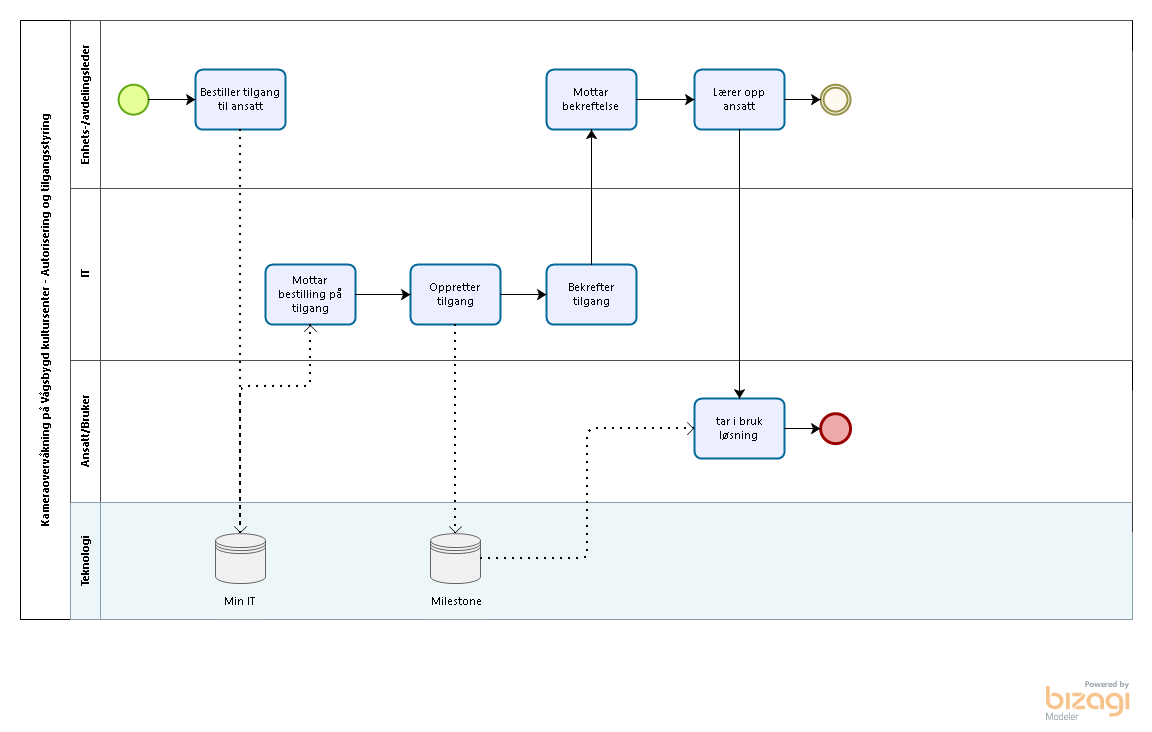This screenshot has height=732, width=1152.
Task: Select the 'Mottar bestilling på tilgang' task
Action: click(310, 294)
